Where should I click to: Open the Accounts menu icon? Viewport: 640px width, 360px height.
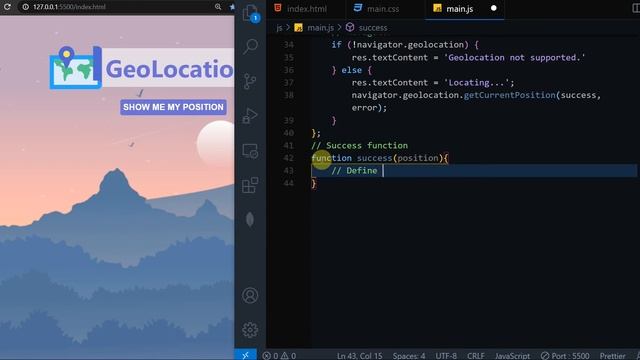tap(250, 295)
